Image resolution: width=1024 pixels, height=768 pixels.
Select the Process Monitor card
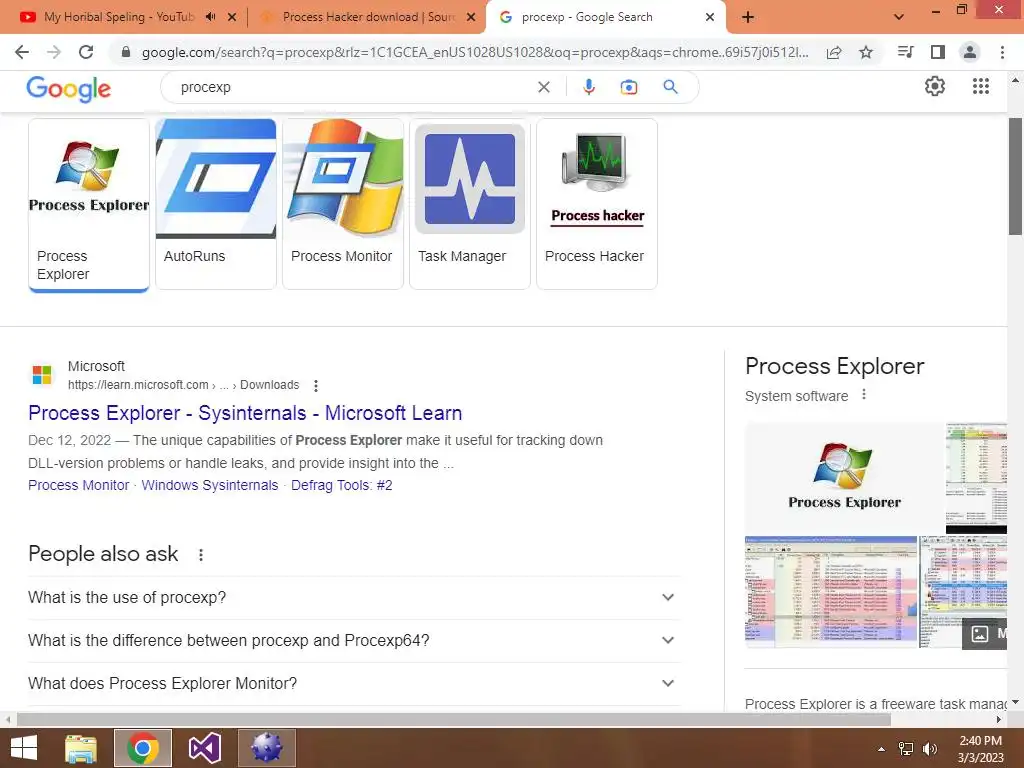tap(343, 204)
